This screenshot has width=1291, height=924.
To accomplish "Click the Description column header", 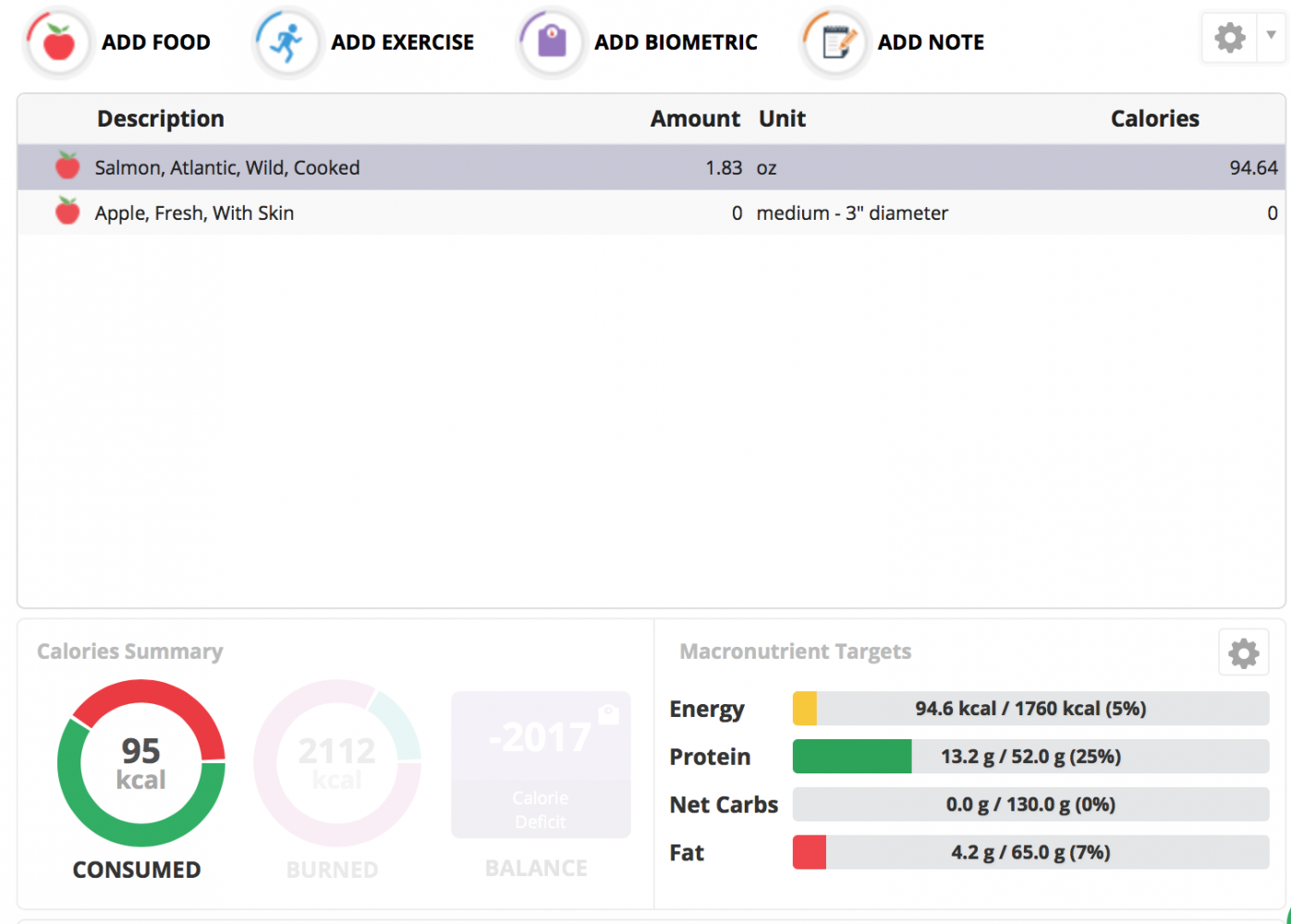I will point(161,119).
